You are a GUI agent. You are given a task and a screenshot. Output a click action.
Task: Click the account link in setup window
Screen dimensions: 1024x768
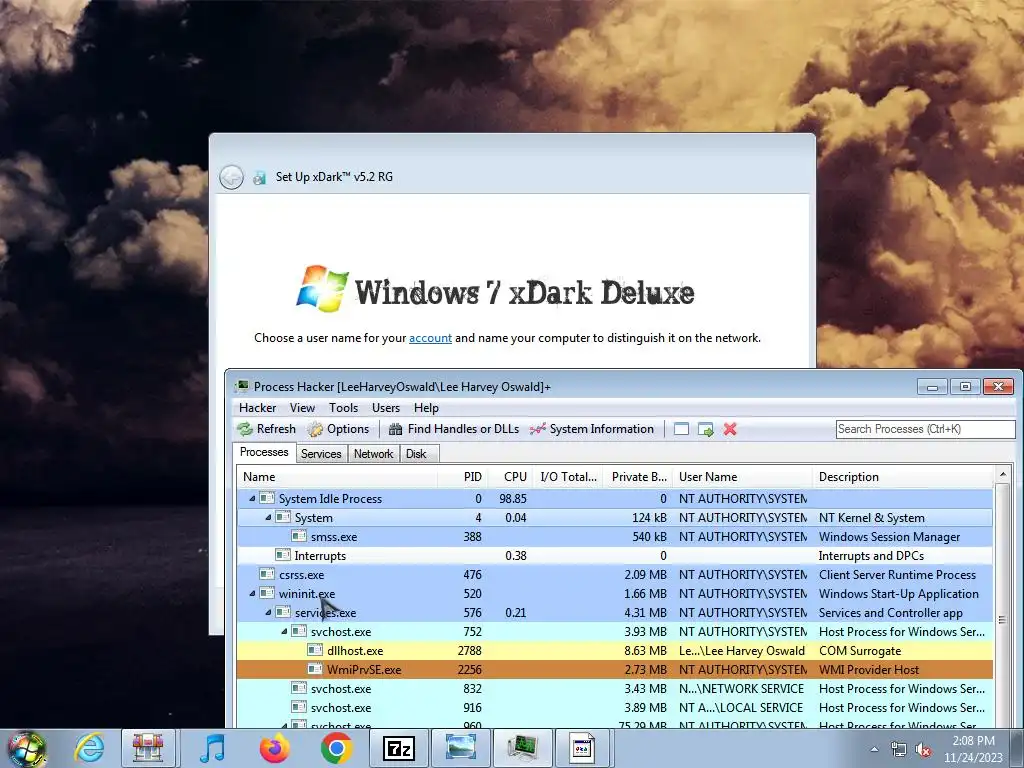tap(430, 338)
